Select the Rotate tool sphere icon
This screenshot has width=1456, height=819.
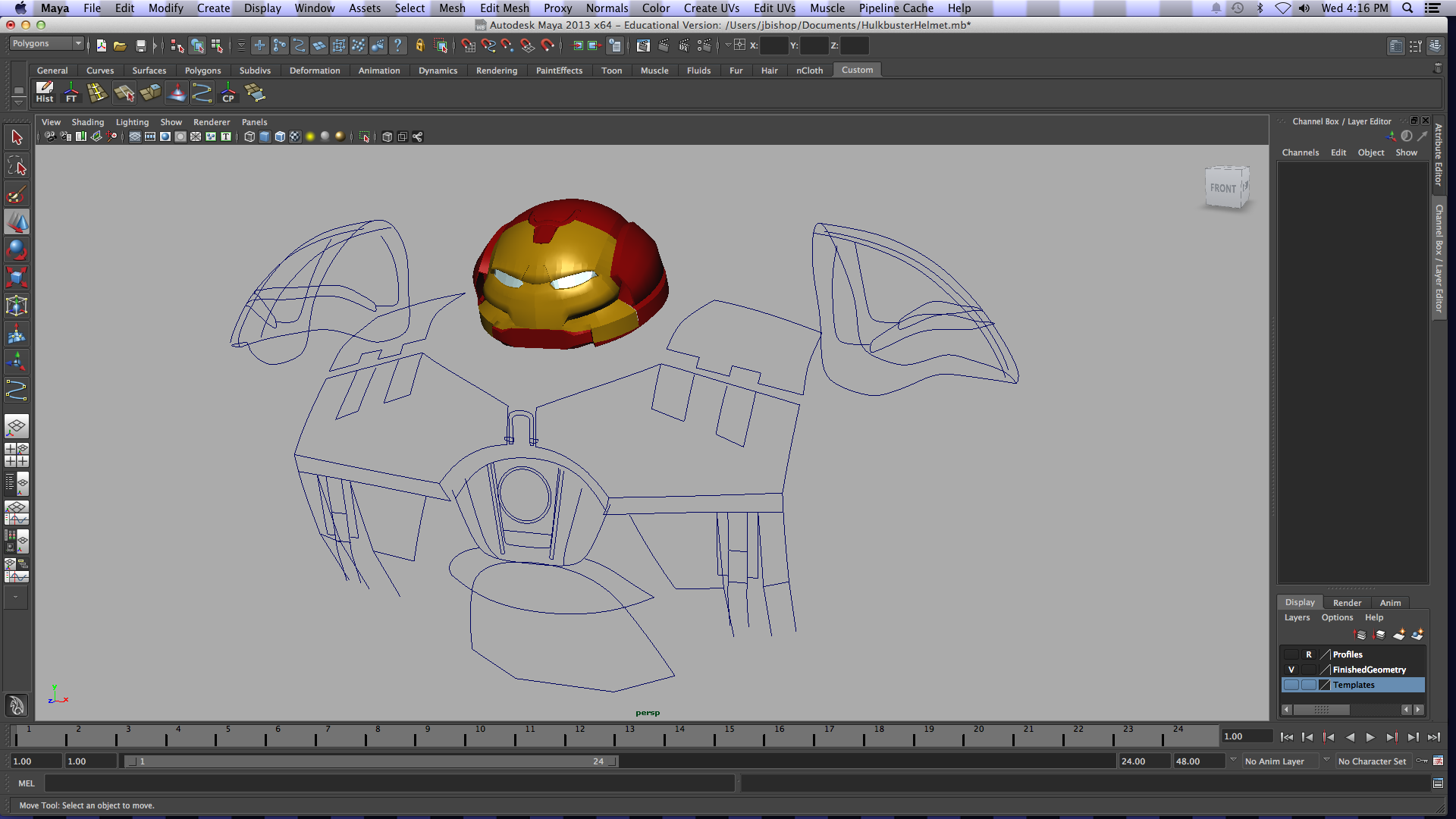pyautogui.click(x=17, y=249)
